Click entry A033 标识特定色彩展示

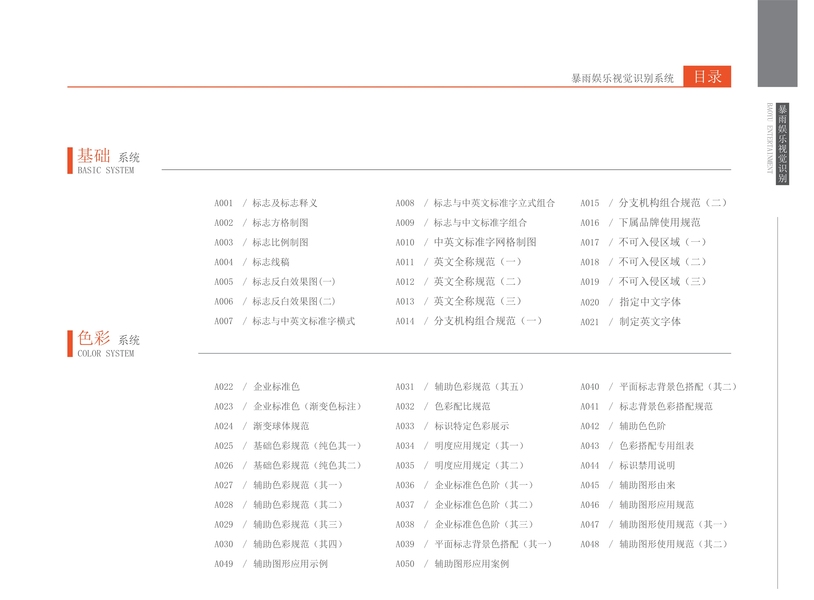pos(452,426)
